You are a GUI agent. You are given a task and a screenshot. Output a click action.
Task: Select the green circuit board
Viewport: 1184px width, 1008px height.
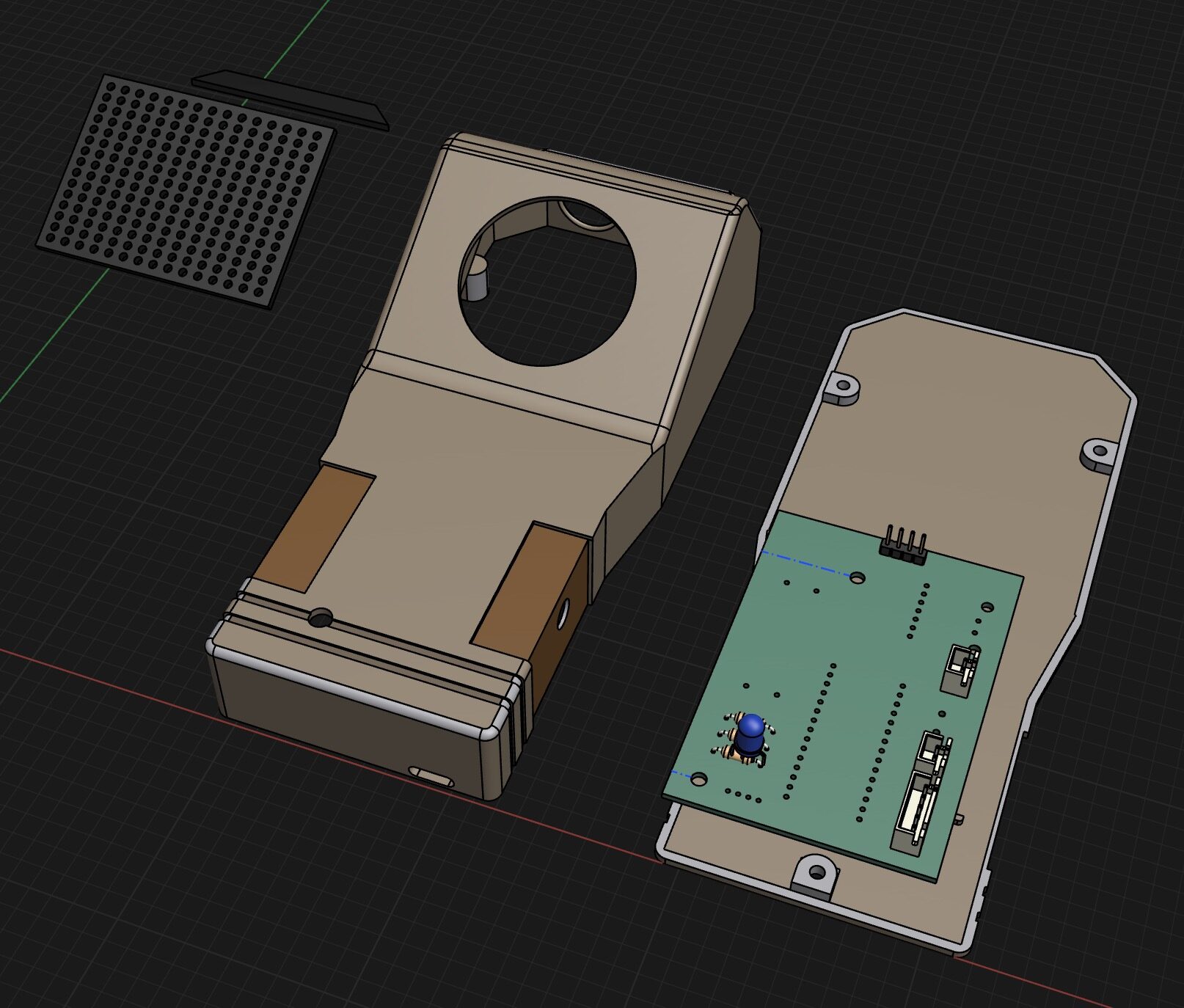pyautogui.click(x=843, y=695)
